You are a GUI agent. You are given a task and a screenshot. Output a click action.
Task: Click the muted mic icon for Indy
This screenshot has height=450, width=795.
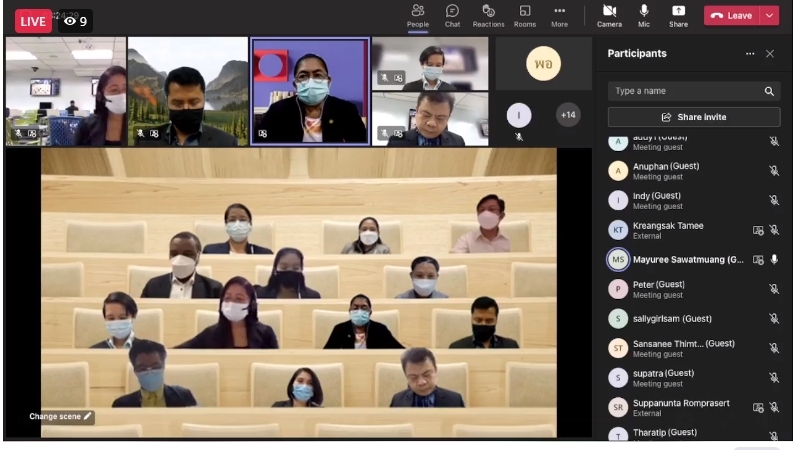pos(774,200)
